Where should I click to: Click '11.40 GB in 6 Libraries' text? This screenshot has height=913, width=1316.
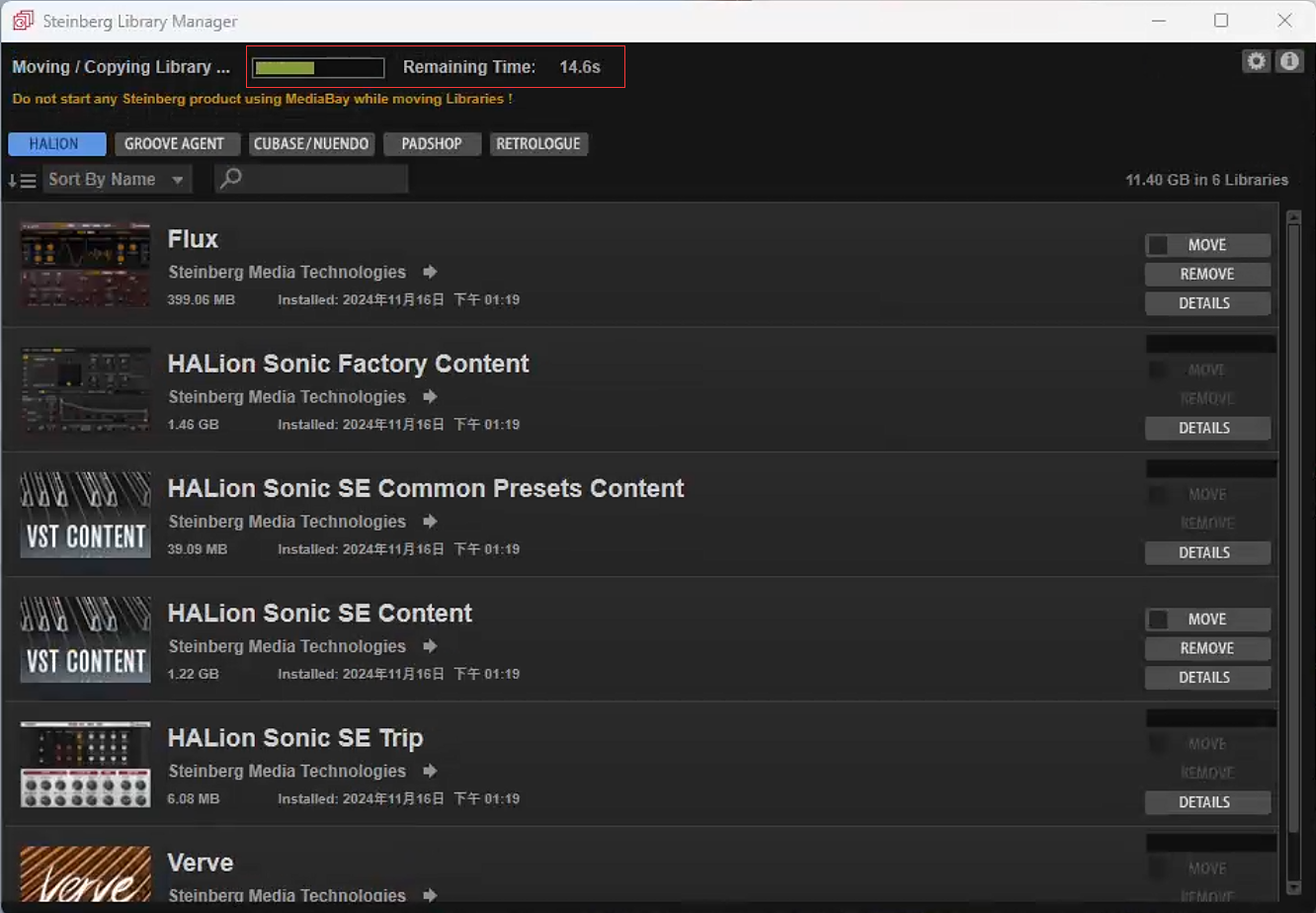pyautogui.click(x=1206, y=180)
